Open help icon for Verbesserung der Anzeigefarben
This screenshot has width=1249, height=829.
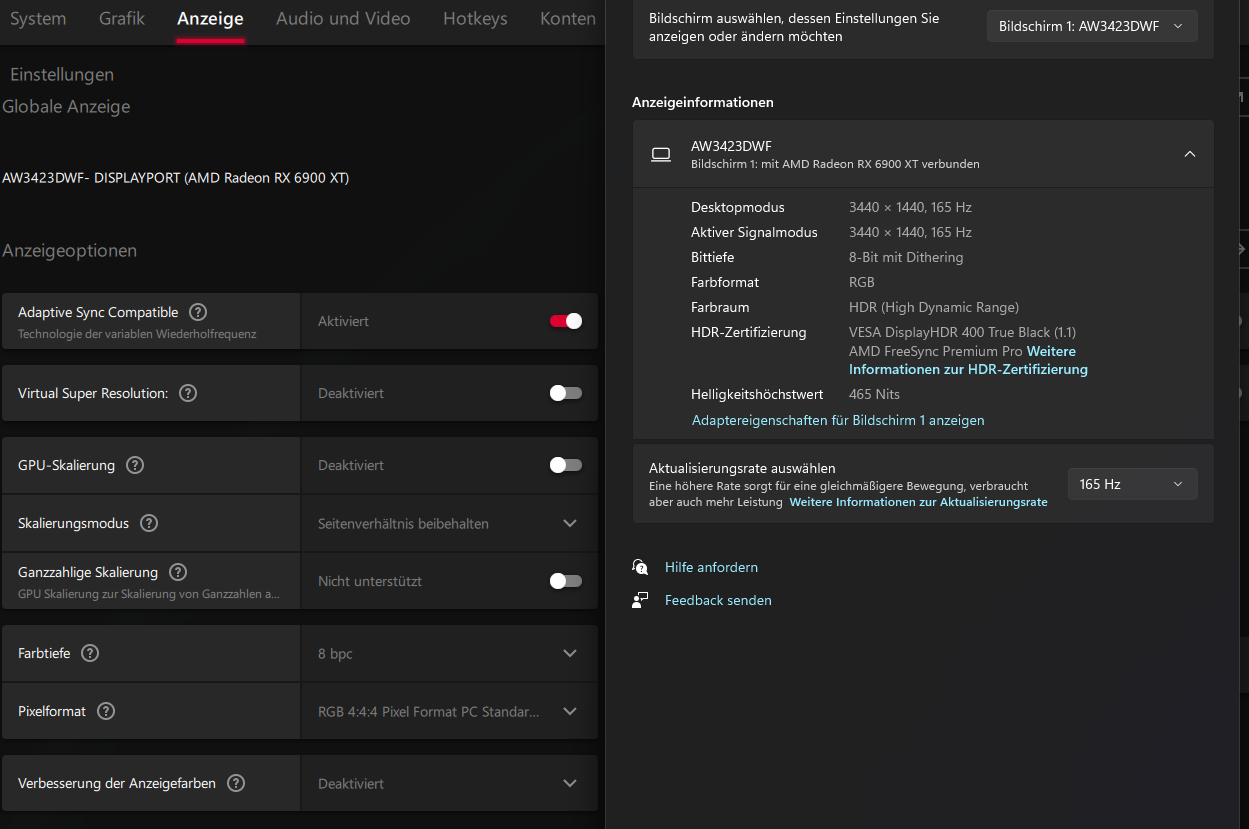coord(236,783)
